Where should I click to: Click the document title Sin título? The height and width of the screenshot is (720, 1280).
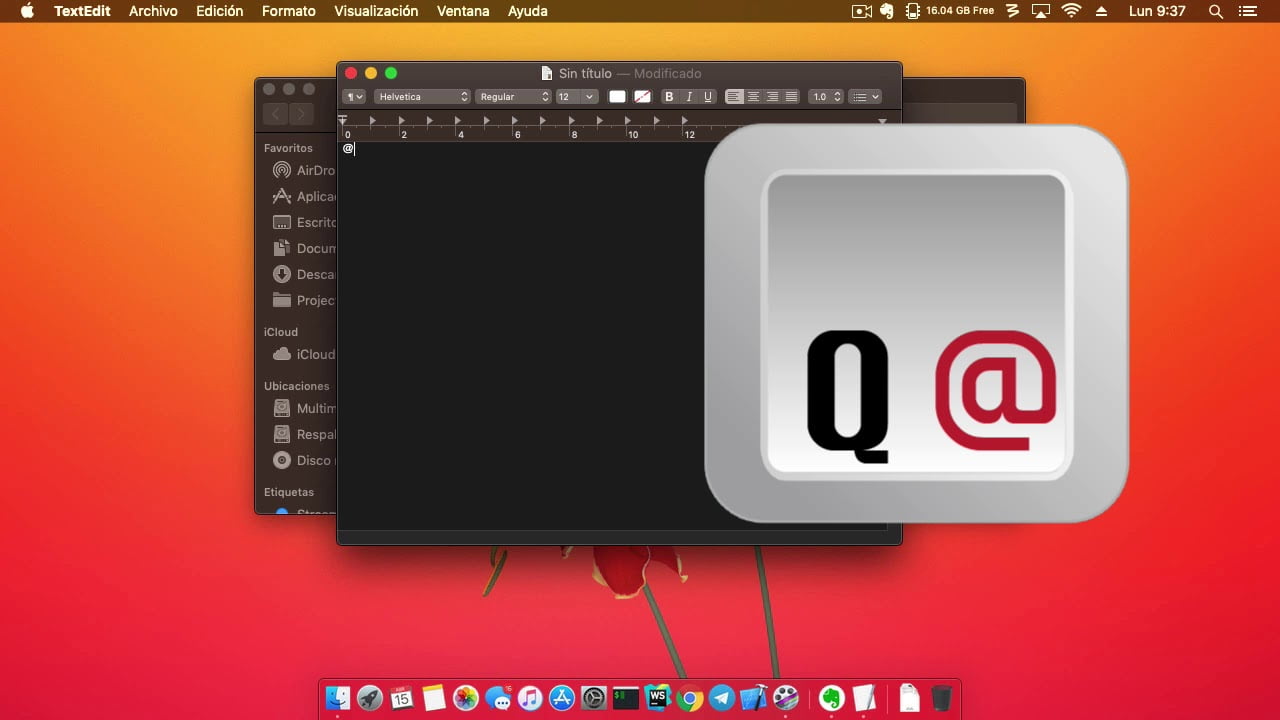tap(585, 73)
